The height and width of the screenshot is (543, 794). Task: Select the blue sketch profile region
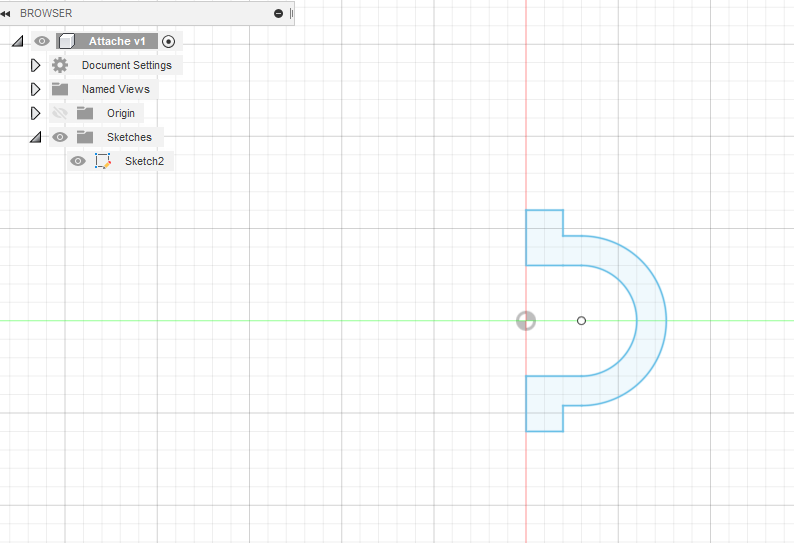pos(651,321)
